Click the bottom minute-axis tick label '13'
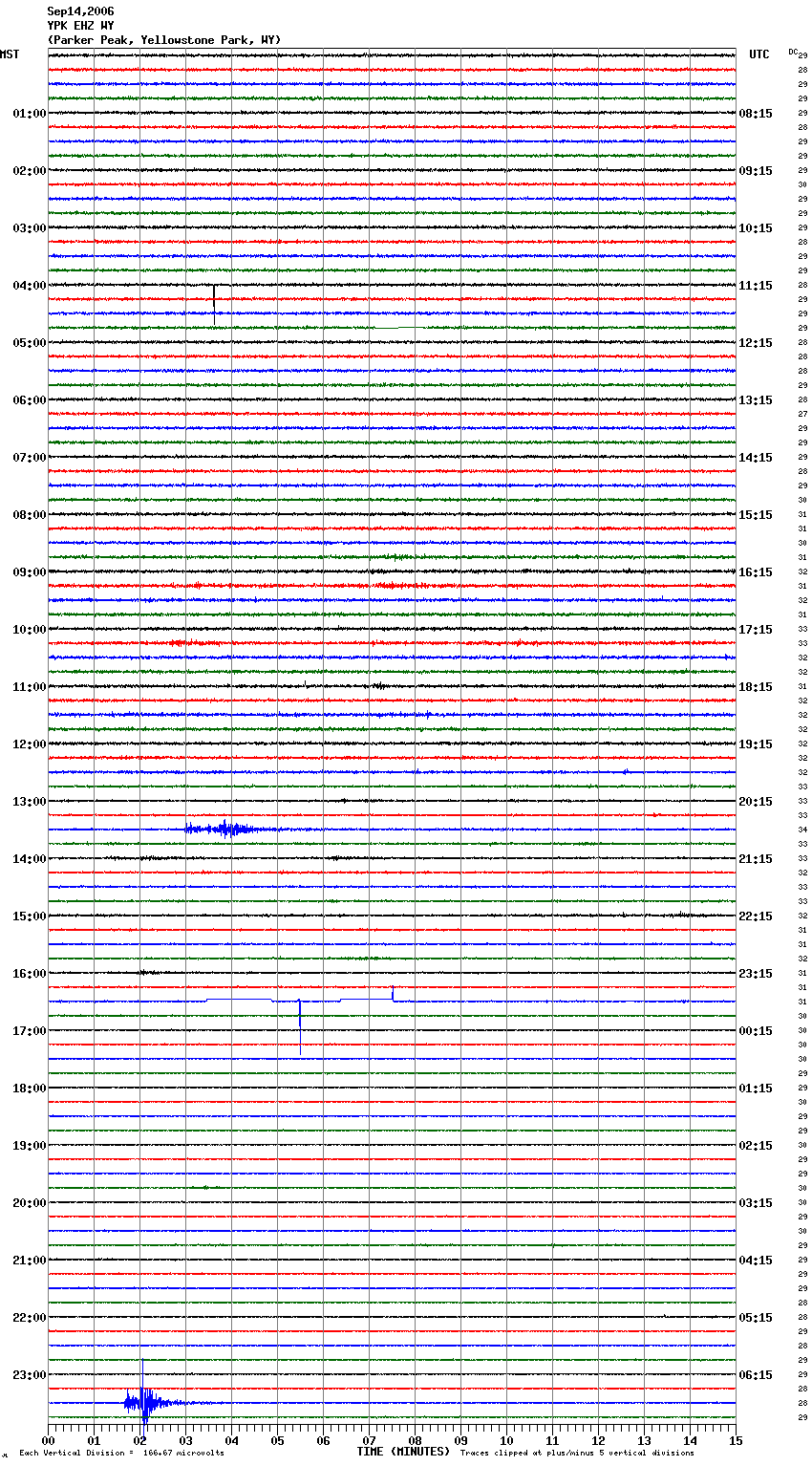This screenshot has height=1466, width=812. (x=644, y=1440)
